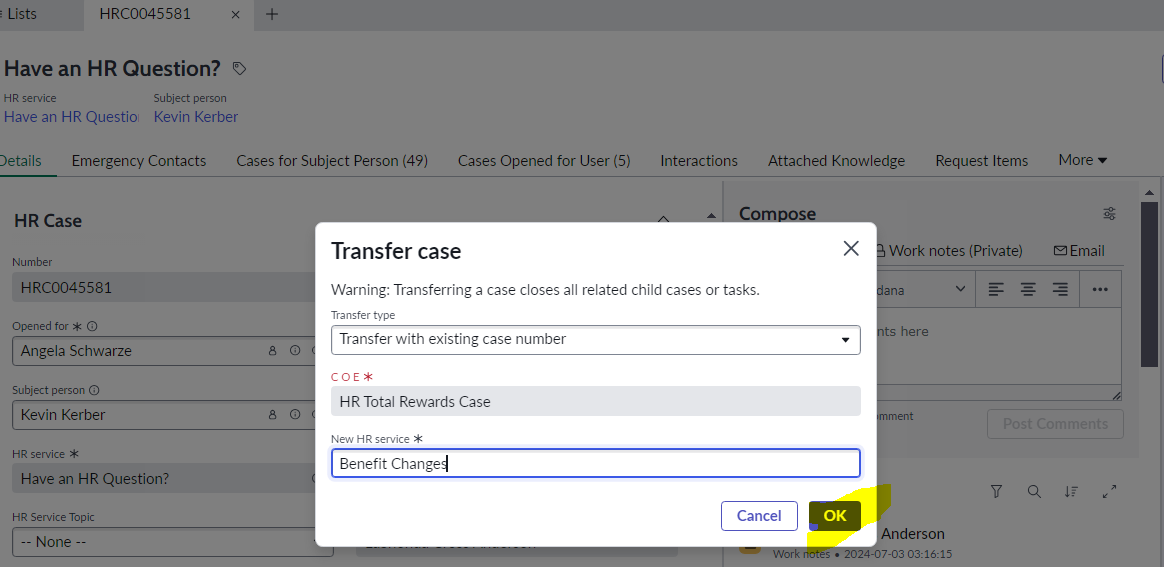Screen dimensions: 1164x567
Task: Switch to the Email compose tab
Action: tap(1079, 251)
